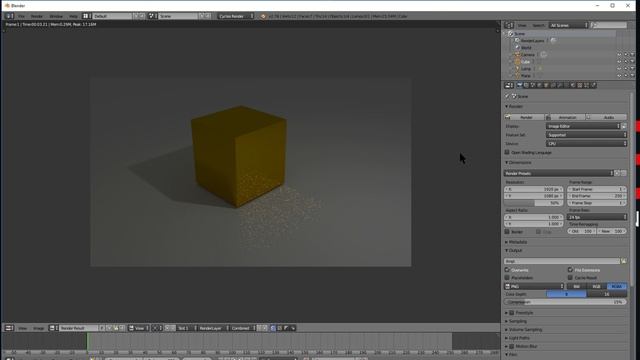The width and height of the screenshot is (640, 360).
Task: Click the Modifiers properties tab icon
Action: click(560, 85)
